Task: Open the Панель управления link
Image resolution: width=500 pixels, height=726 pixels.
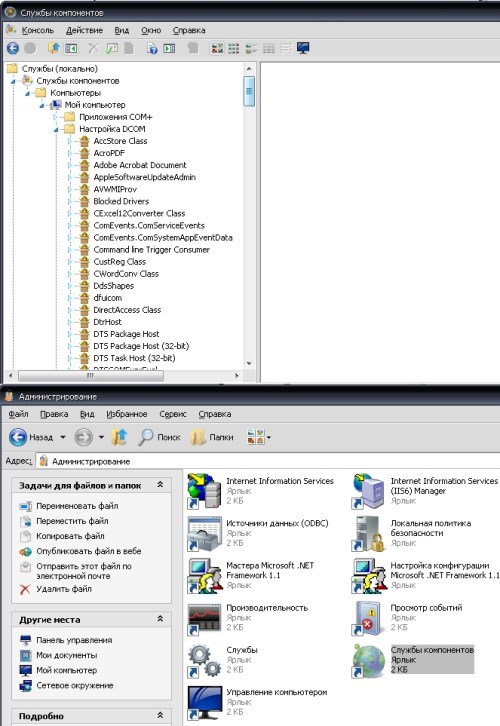Action: pos(74,640)
